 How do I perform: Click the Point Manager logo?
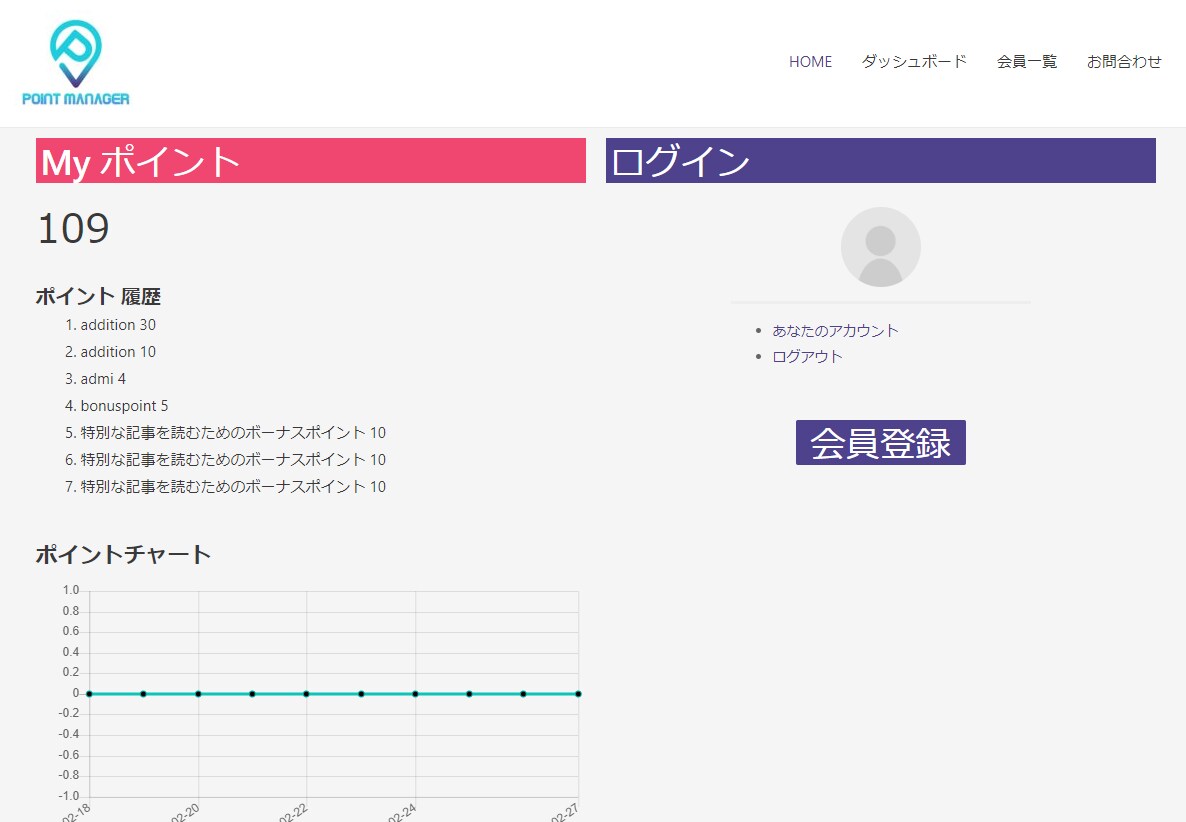(76, 63)
